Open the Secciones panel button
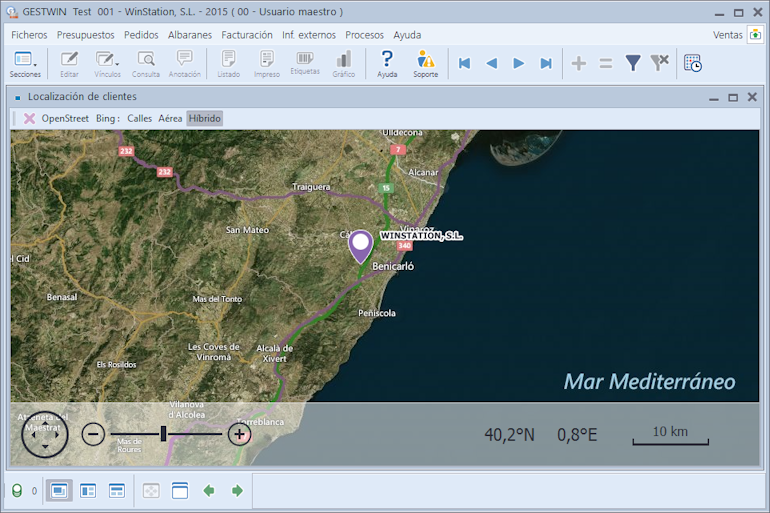770x513 pixels. [25, 64]
